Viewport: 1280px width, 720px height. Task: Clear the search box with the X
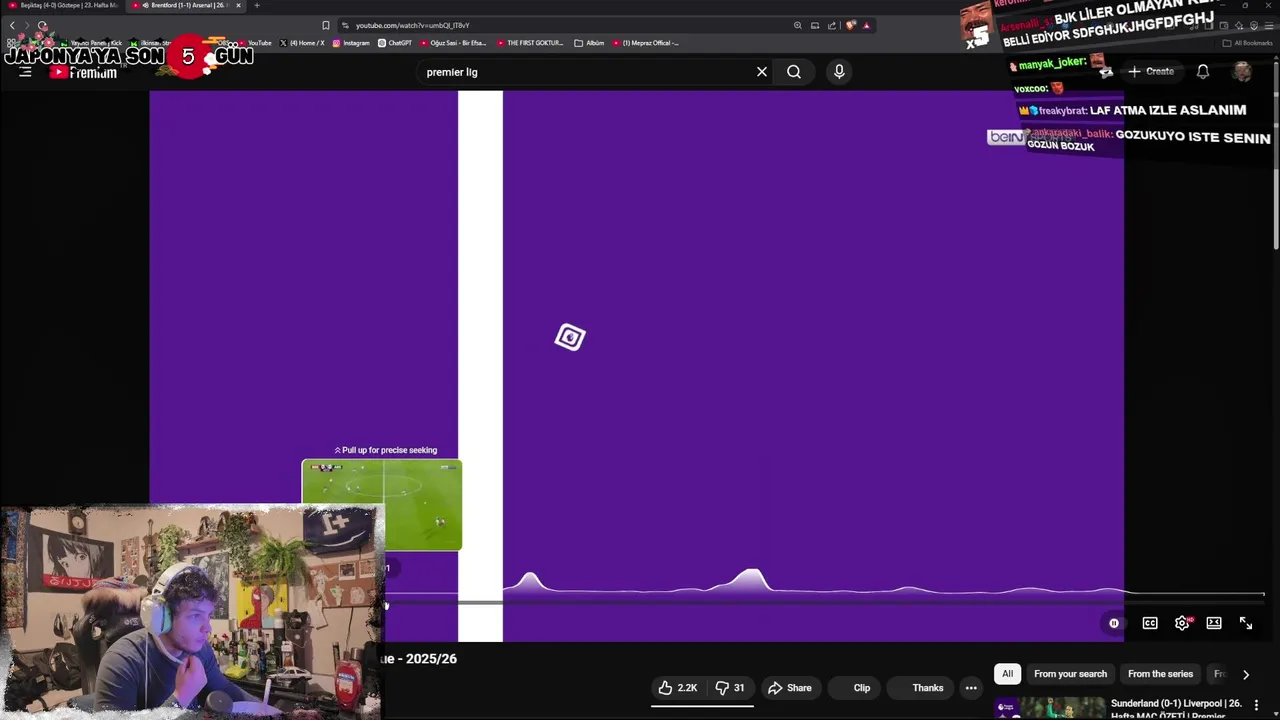(x=762, y=72)
